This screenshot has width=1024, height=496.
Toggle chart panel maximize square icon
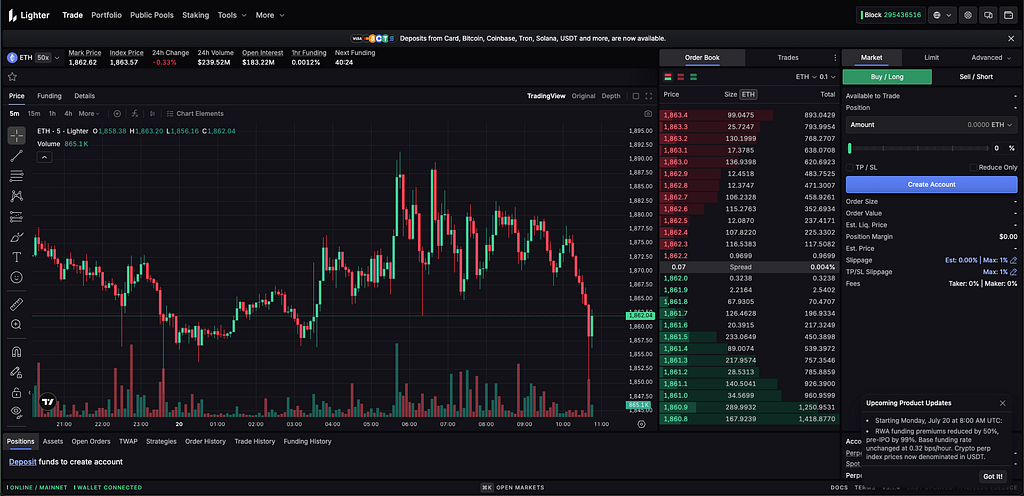(x=635, y=96)
